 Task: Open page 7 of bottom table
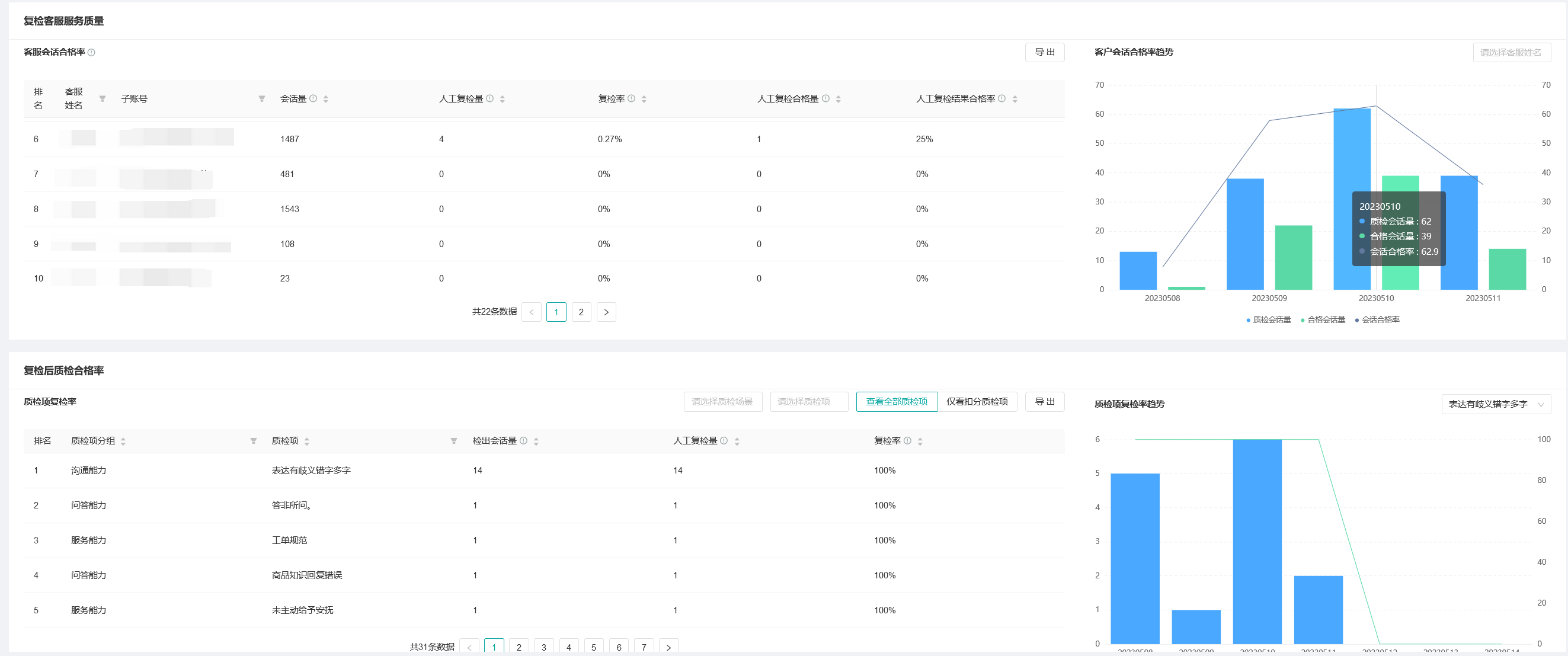(x=644, y=647)
